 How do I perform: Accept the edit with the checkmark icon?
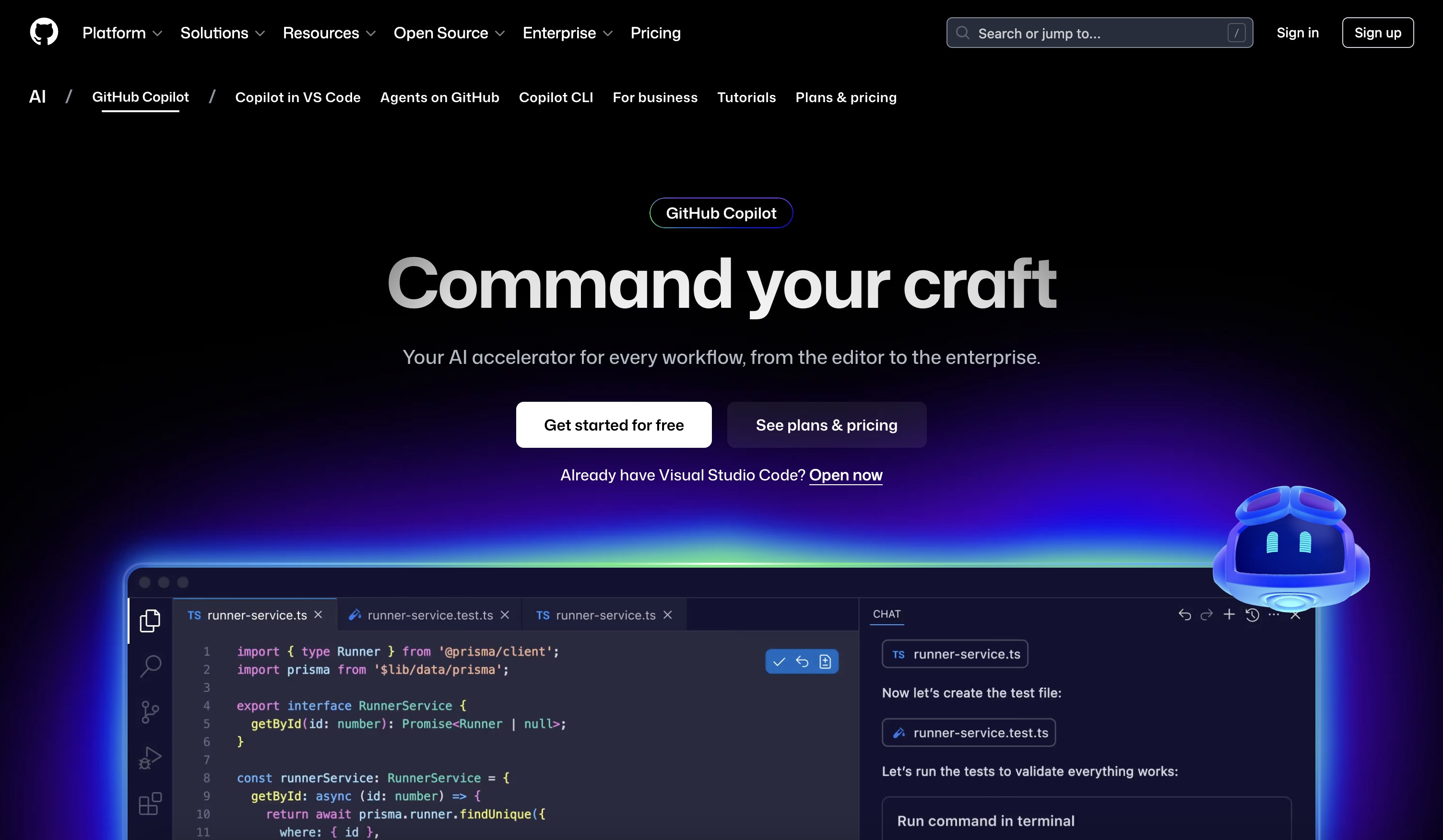click(x=779, y=662)
